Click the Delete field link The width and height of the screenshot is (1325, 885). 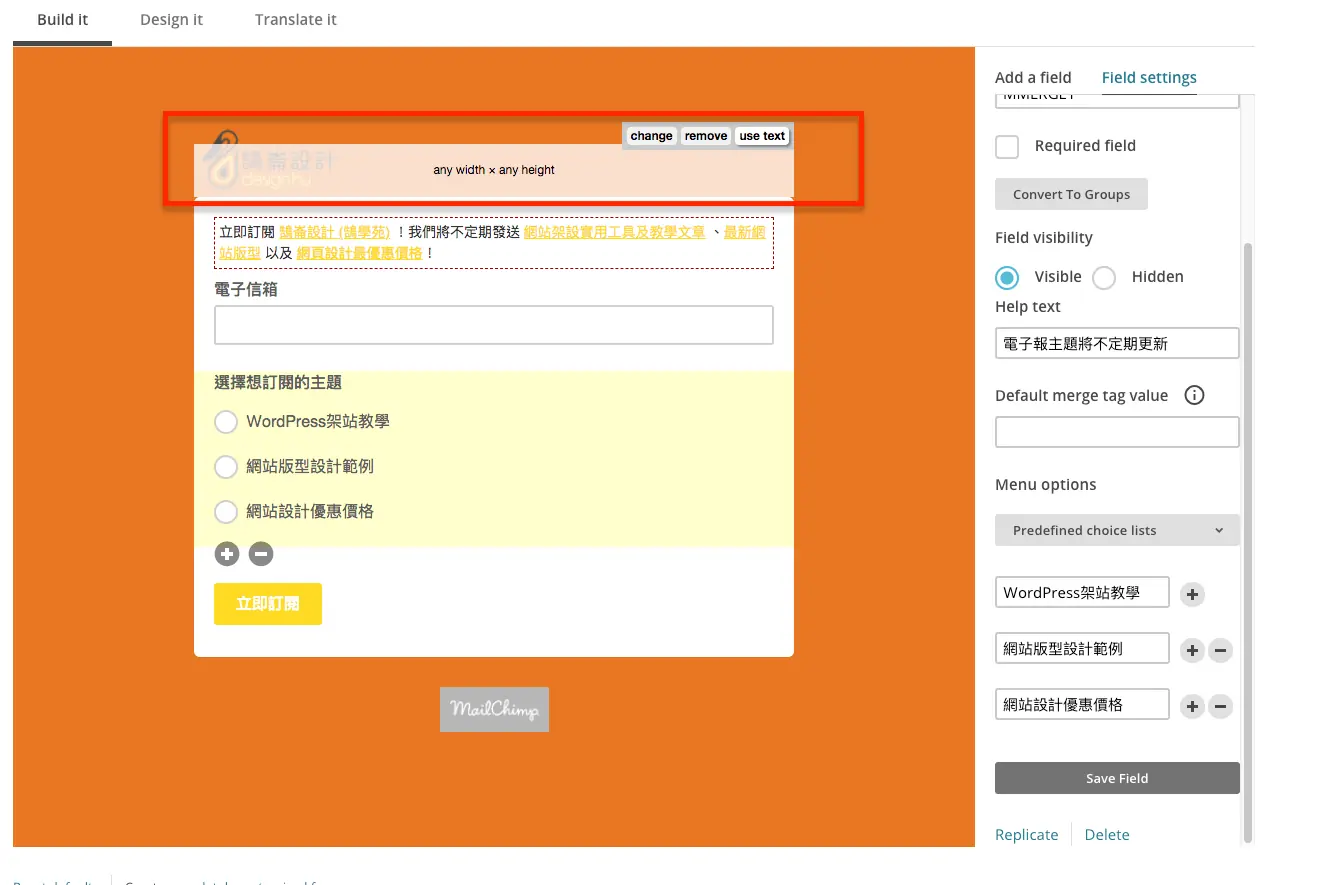pyautogui.click(x=1107, y=835)
